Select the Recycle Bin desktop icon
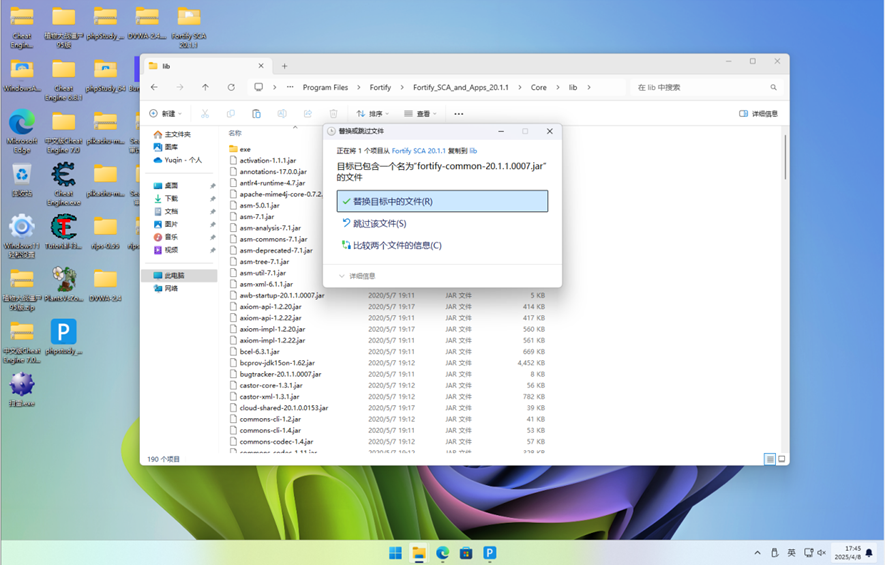Screen dimensions: 885x565 click(22, 179)
